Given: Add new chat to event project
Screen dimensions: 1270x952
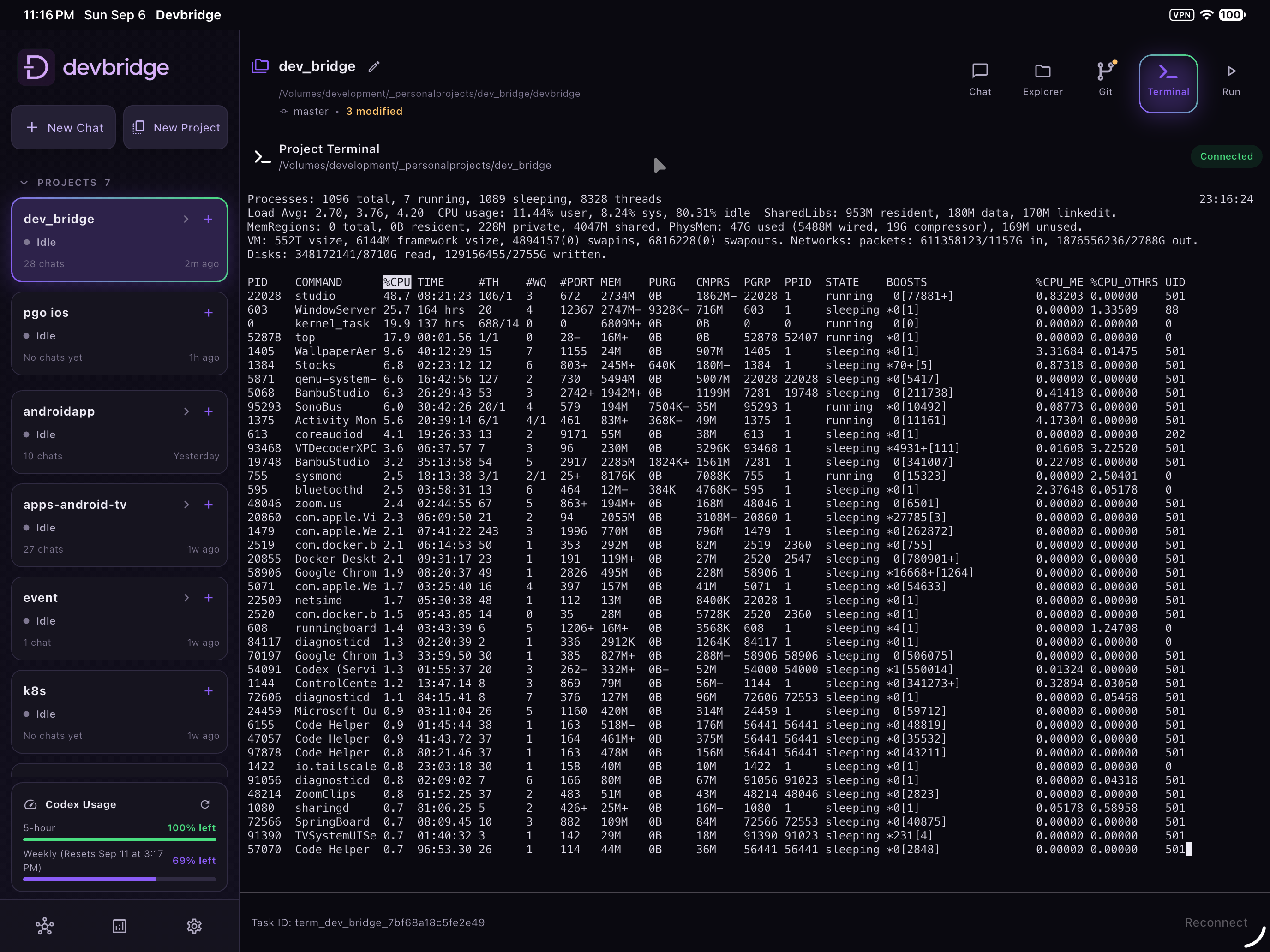Looking at the screenshot, I should pos(209,598).
